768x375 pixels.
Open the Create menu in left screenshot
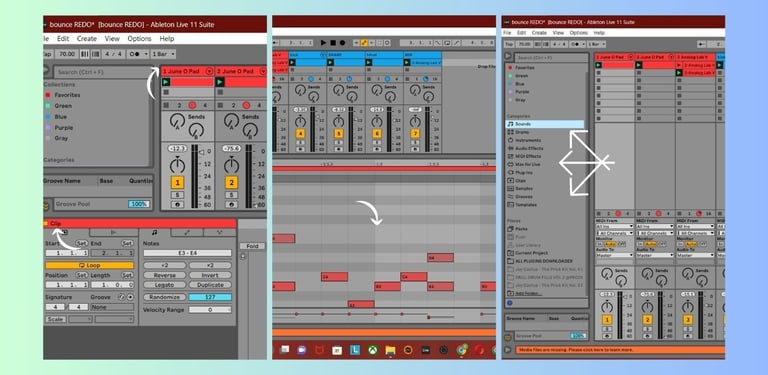[x=87, y=39]
